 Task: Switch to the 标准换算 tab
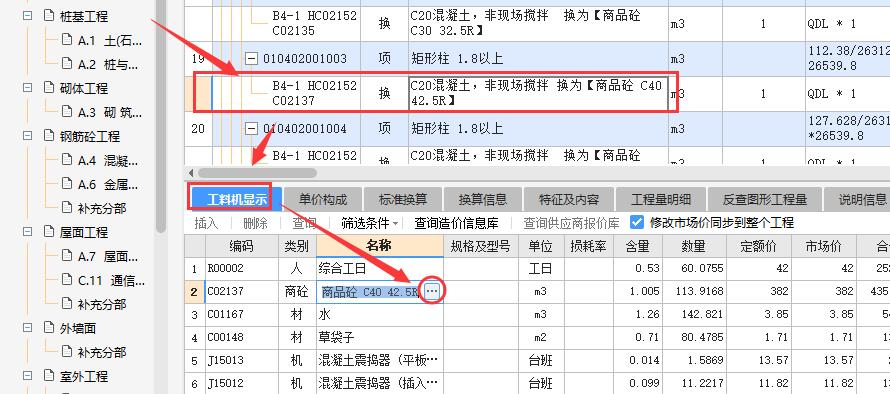(x=402, y=199)
